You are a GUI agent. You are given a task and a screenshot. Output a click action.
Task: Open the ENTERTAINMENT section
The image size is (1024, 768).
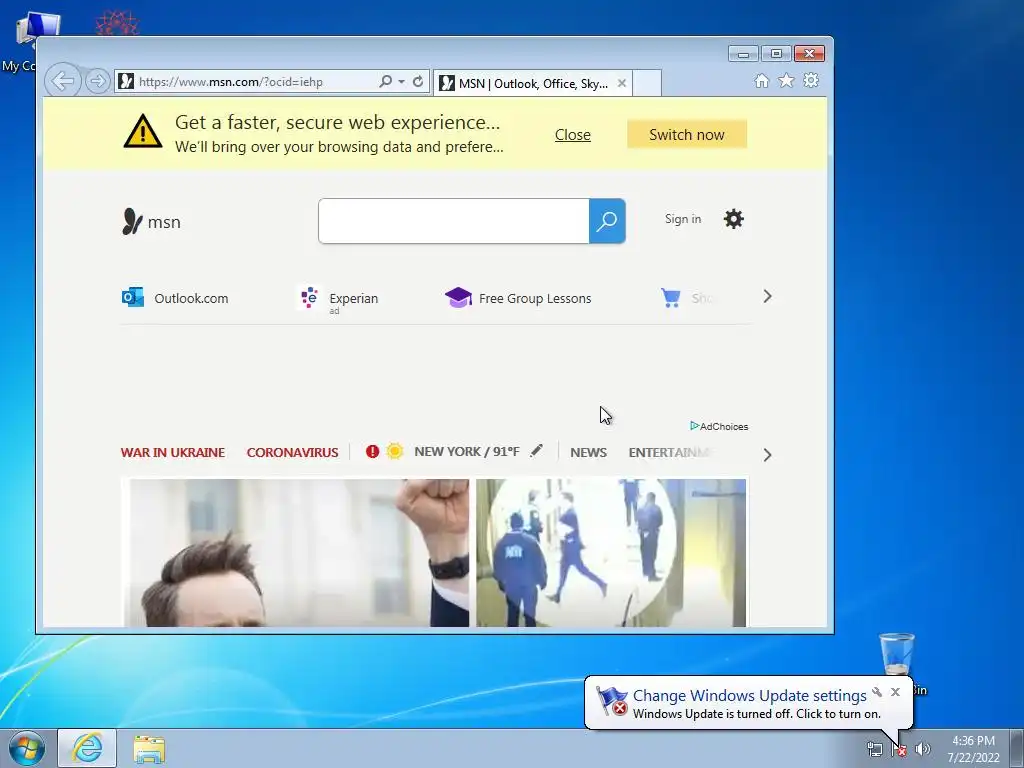[x=670, y=452]
